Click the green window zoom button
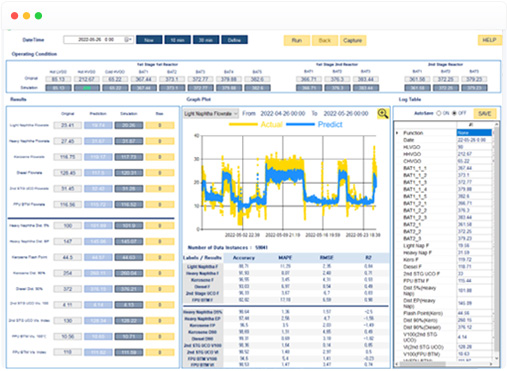The height and width of the screenshot is (371, 507). [x=38, y=16]
